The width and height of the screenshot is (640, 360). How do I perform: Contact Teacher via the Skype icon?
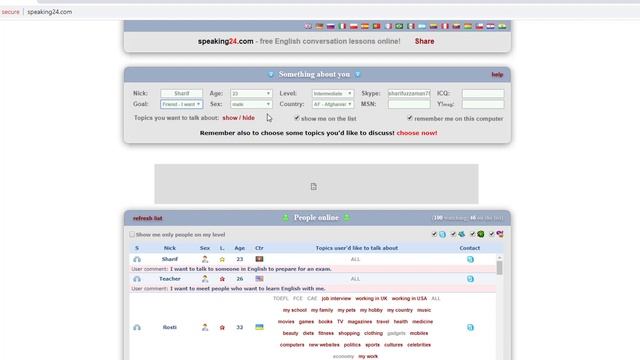470,279
